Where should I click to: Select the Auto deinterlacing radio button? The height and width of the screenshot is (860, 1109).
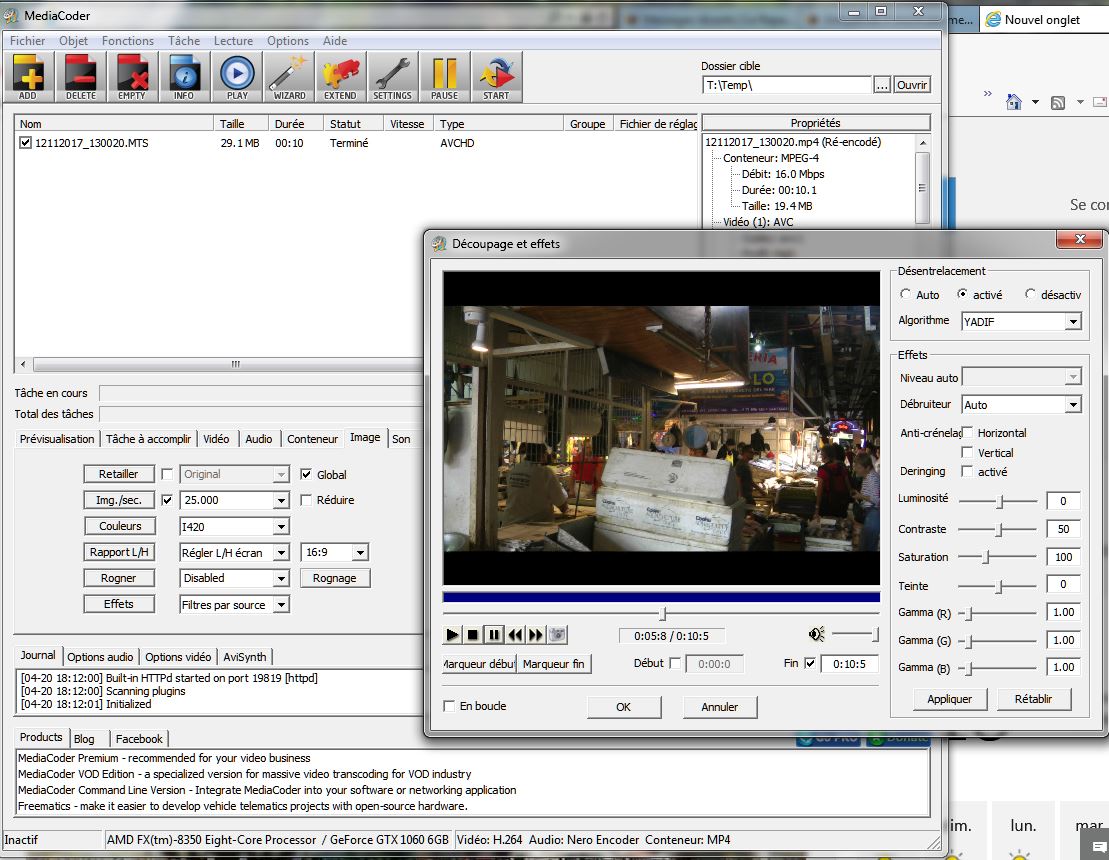point(906,295)
